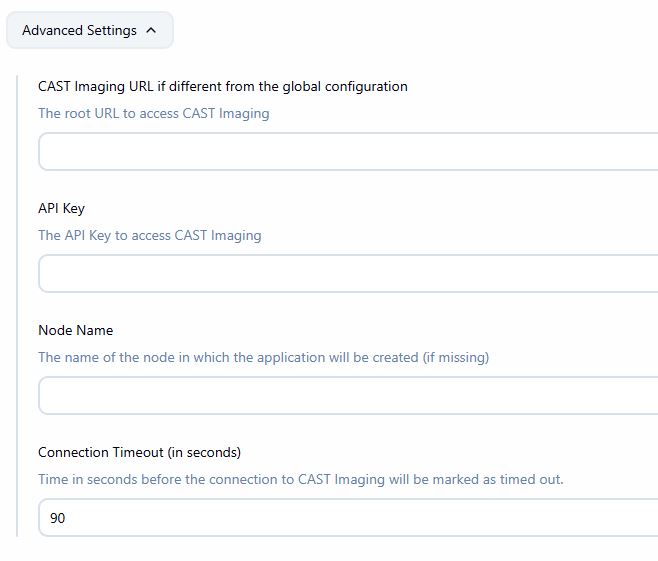Collapse the Advanced Settings section

[x=89, y=30]
